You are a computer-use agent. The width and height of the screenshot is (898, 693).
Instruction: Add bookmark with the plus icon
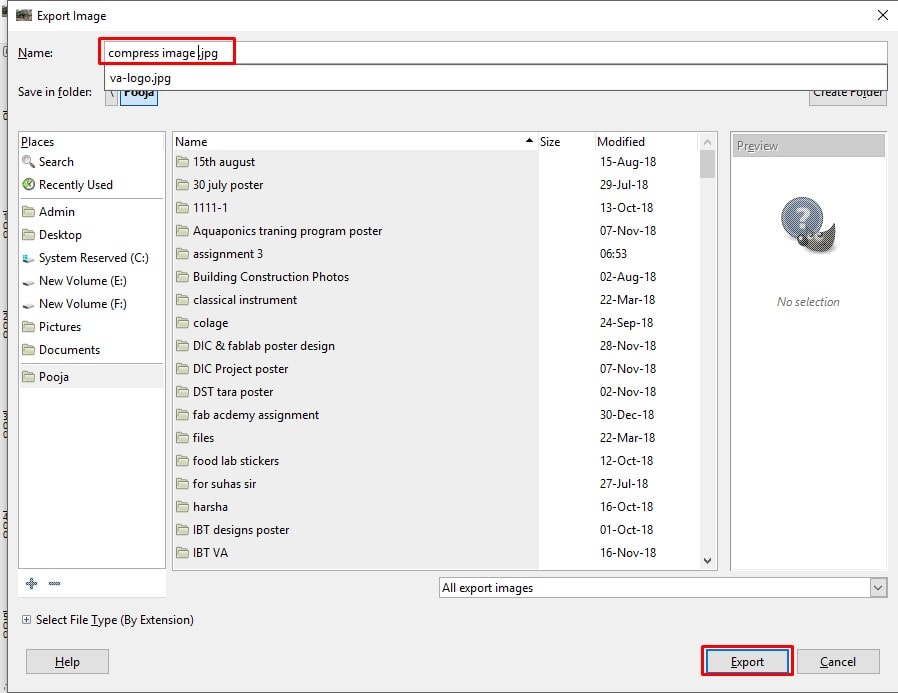(31, 583)
